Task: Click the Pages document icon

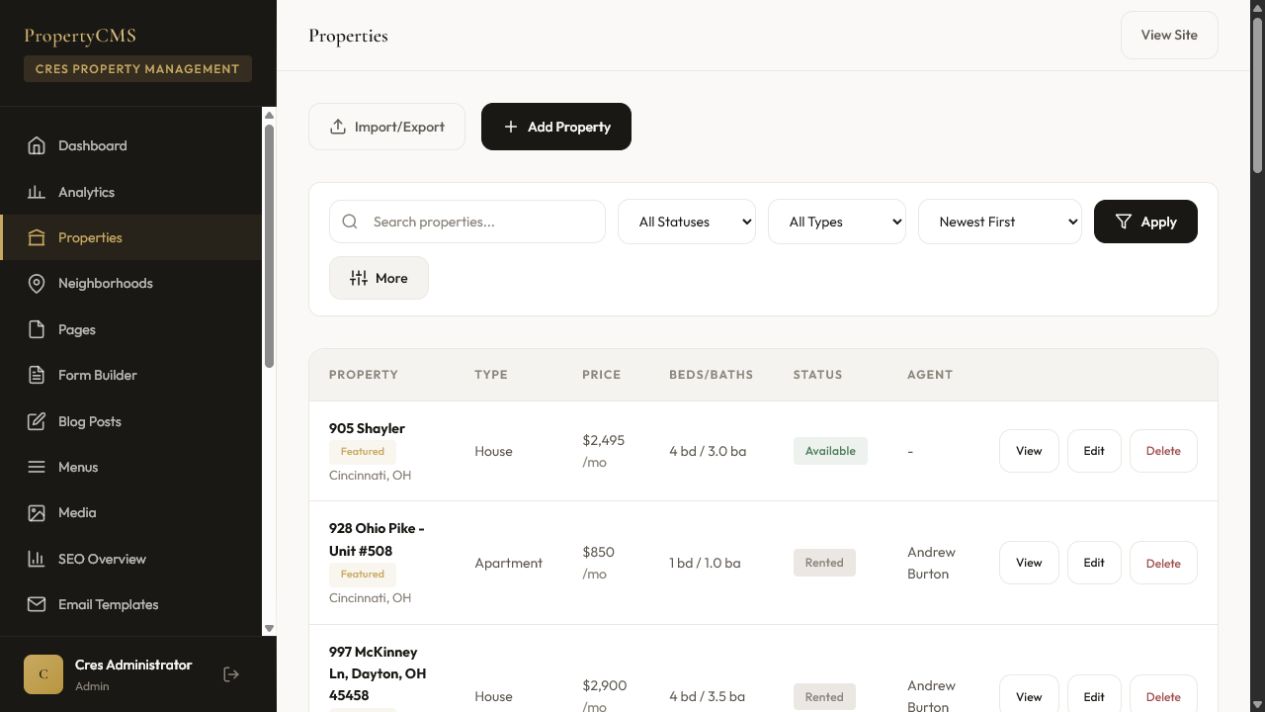Action: pyautogui.click(x=36, y=330)
